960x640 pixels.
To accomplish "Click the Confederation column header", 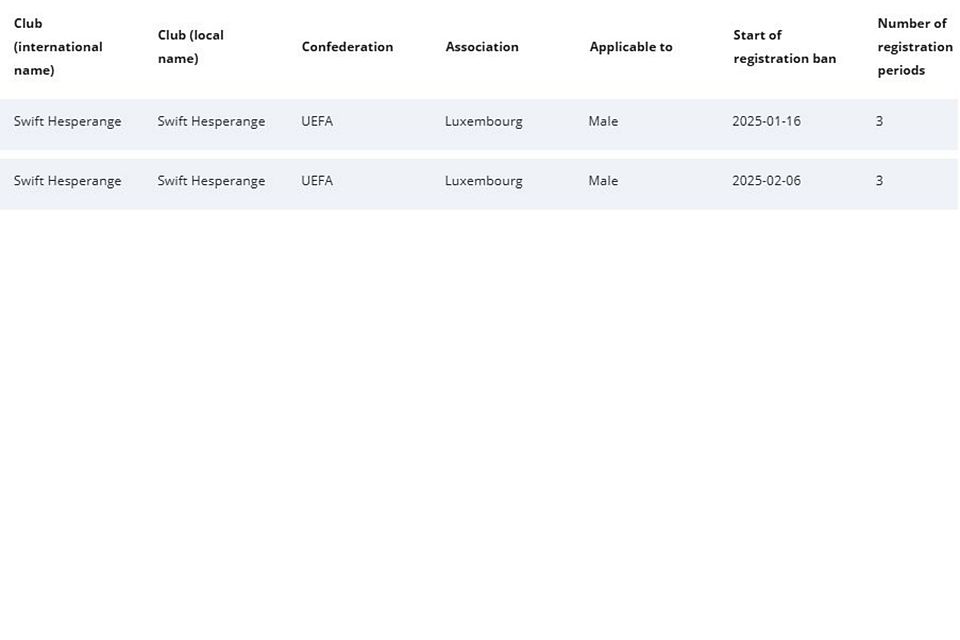I will pyautogui.click(x=347, y=47).
